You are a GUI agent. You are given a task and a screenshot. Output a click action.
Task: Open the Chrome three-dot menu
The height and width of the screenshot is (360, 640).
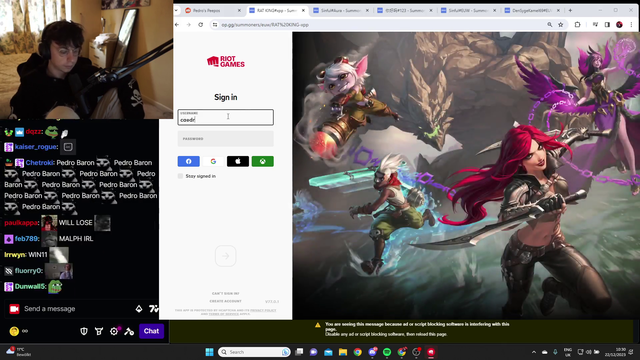(631, 25)
